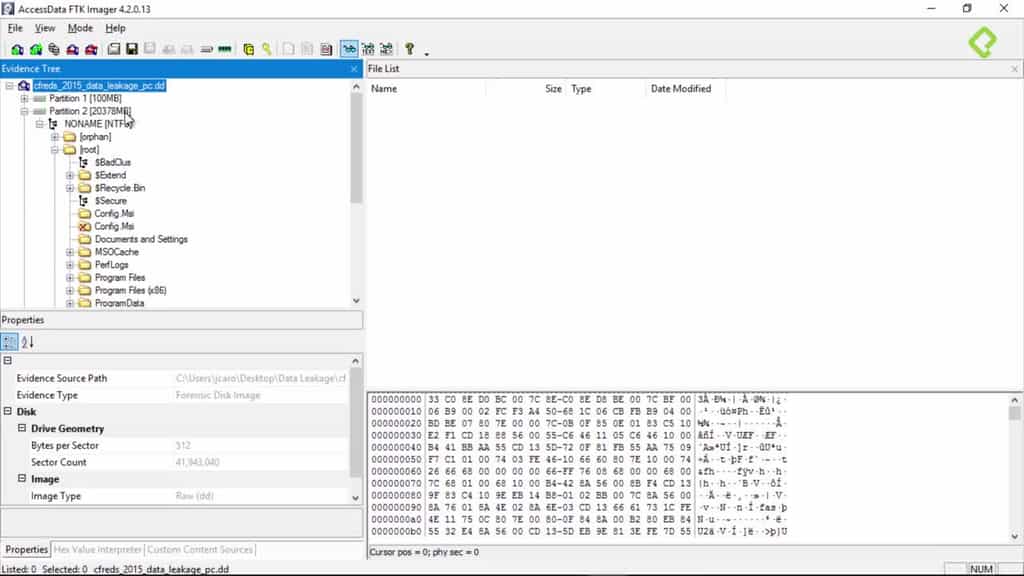The width and height of the screenshot is (1024, 576).
Task: Expand the PerfLogs folder
Action: [x=70, y=264]
